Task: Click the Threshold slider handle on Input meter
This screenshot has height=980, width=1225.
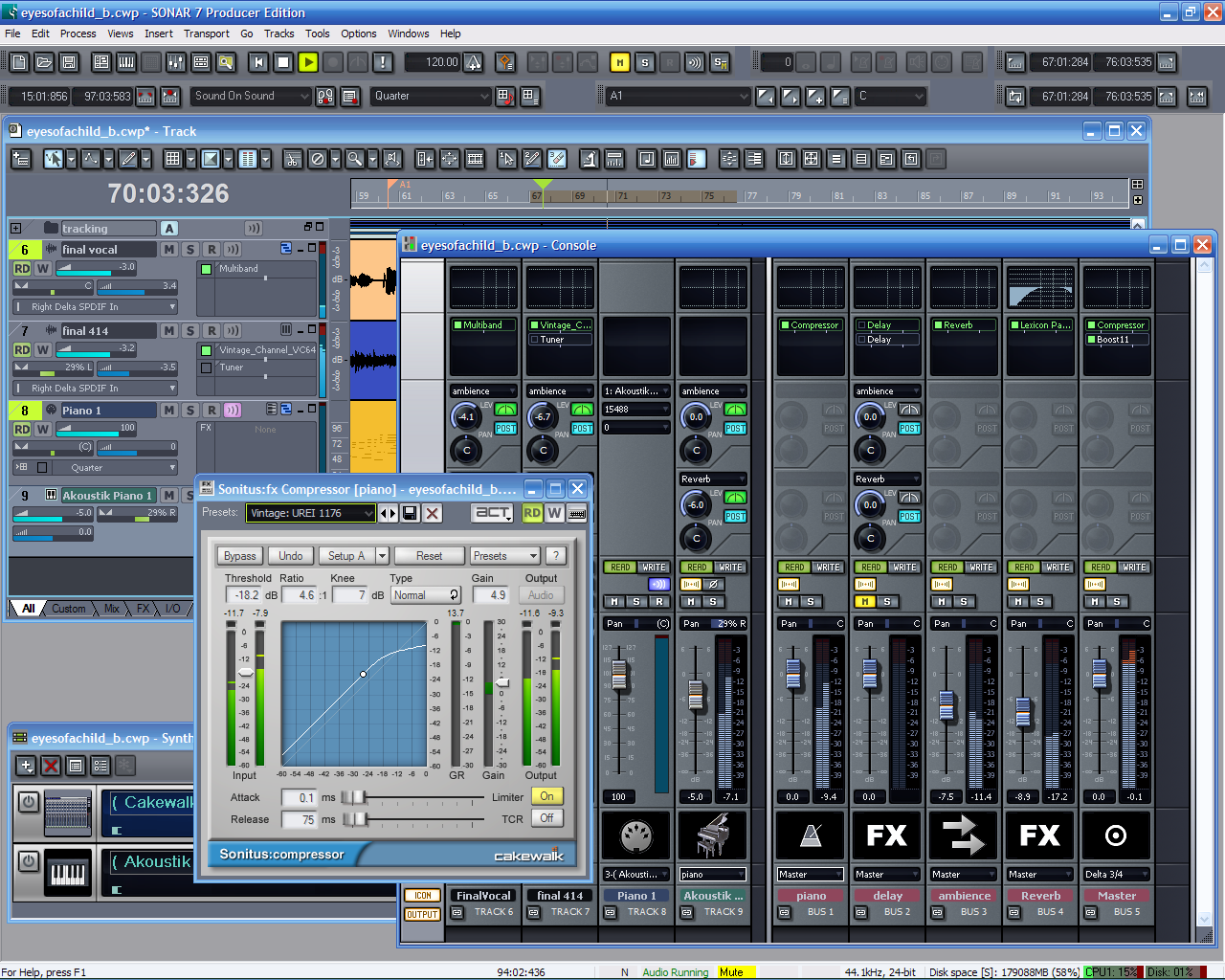Action: pos(246,672)
